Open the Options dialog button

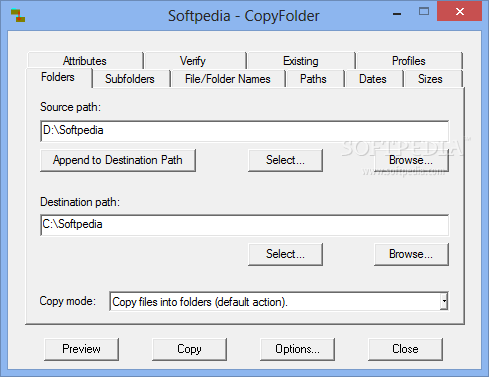tap(297, 349)
